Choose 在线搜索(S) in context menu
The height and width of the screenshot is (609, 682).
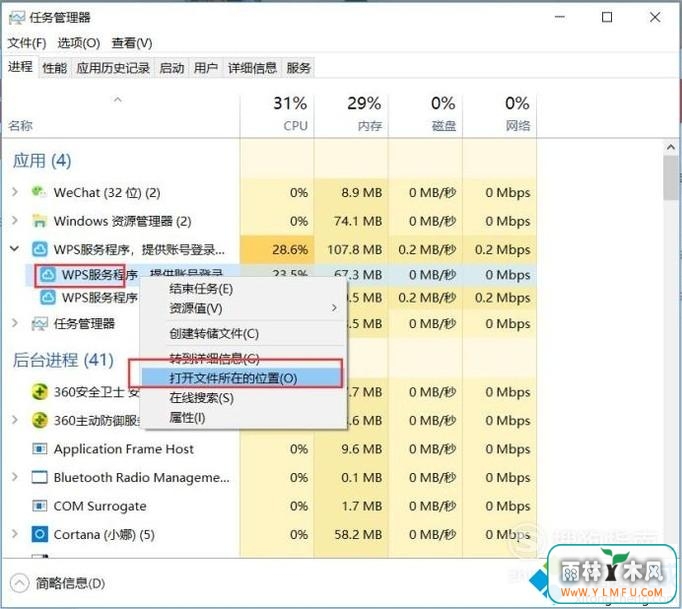[x=244, y=398]
